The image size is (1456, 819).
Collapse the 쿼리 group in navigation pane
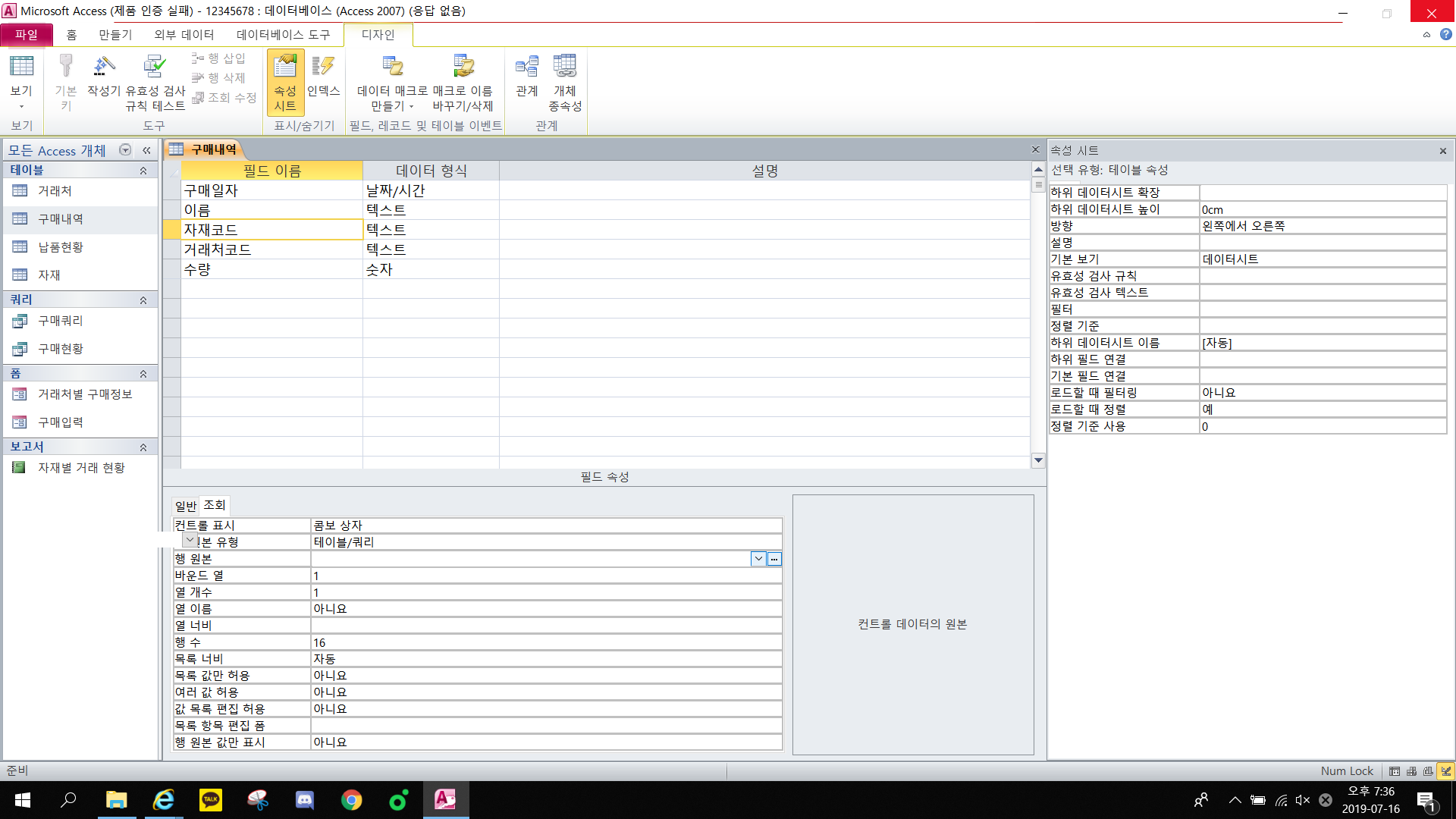tap(143, 300)
